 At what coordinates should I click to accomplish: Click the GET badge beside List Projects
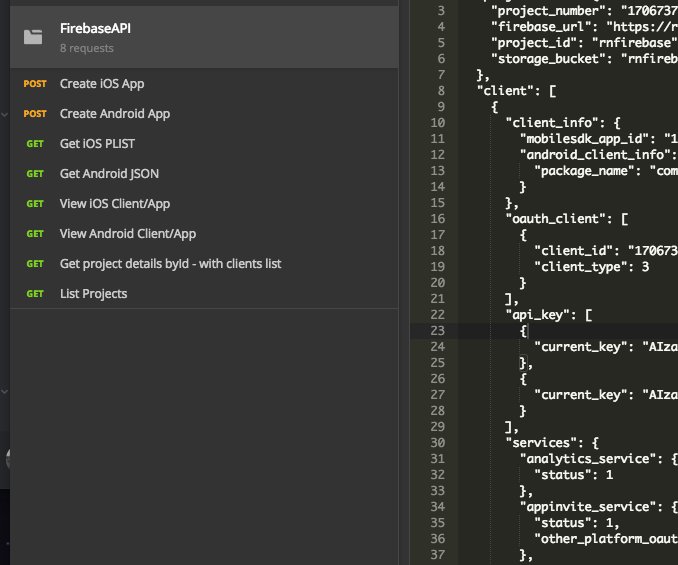[x=35, y=294]
